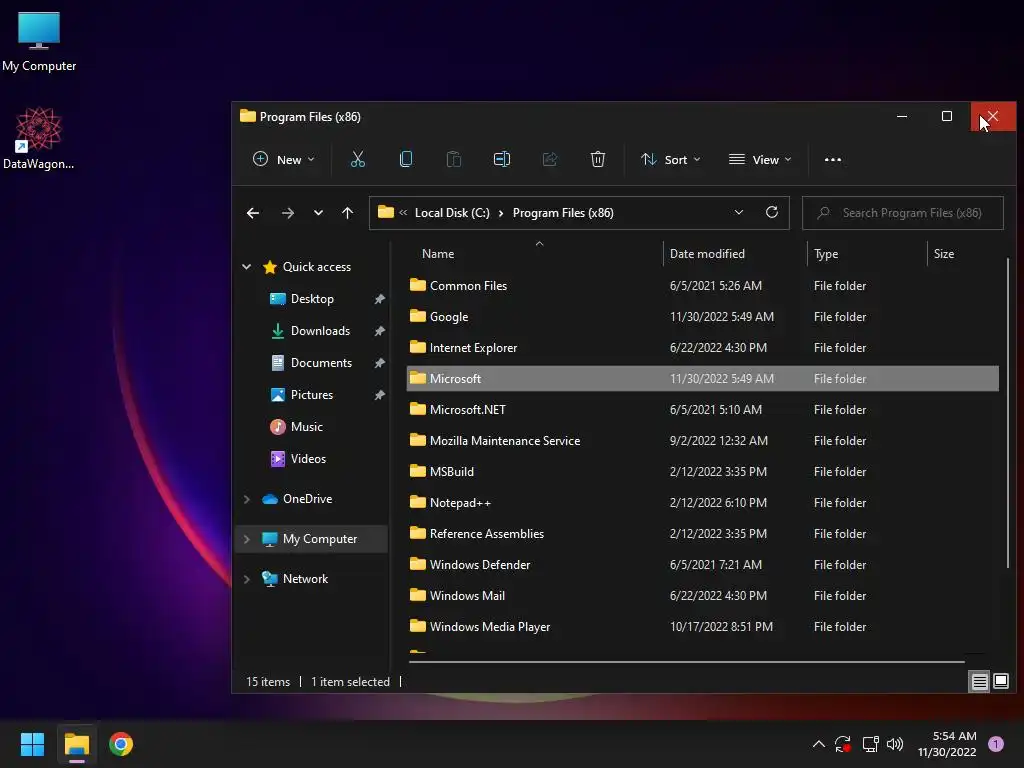The width and height of the screenshot is (1024, 768).
Task: Click the Paste clipboard icon
Action: coord(454,159)
